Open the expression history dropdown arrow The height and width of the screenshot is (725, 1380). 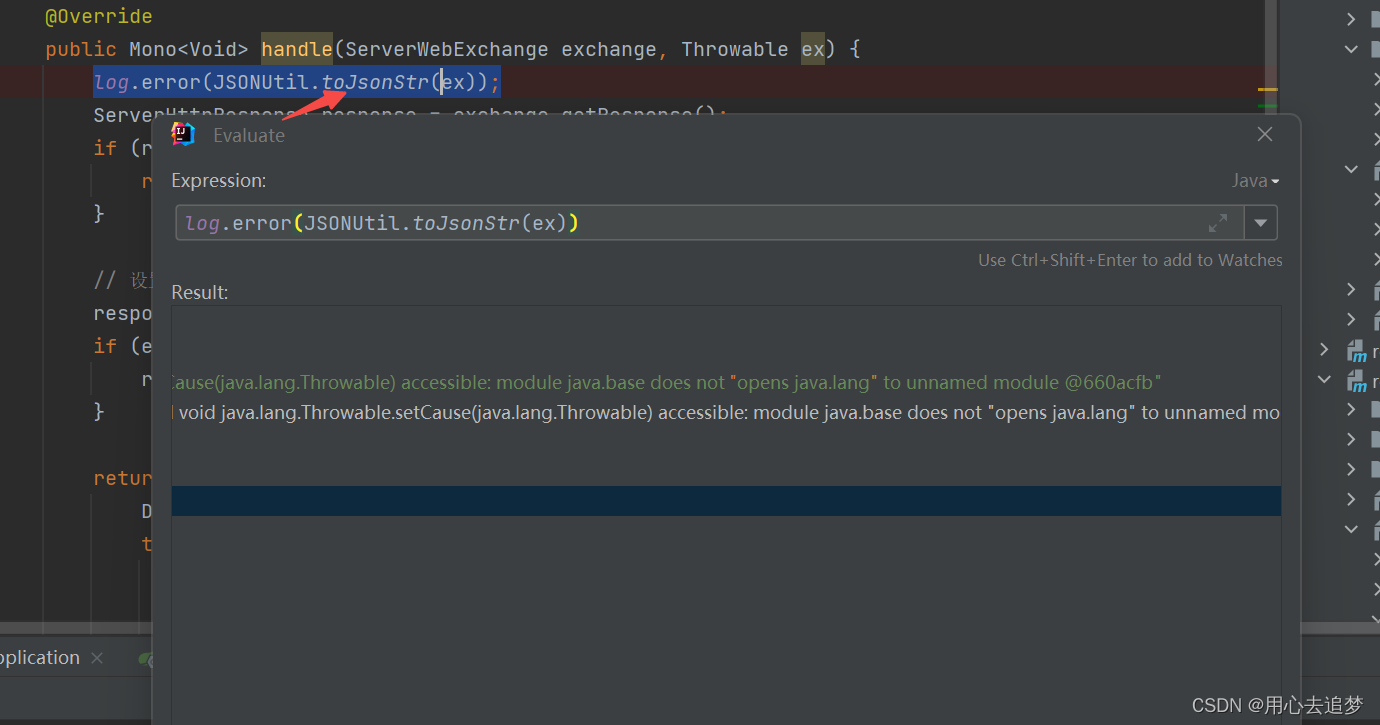coord(1260,223)
